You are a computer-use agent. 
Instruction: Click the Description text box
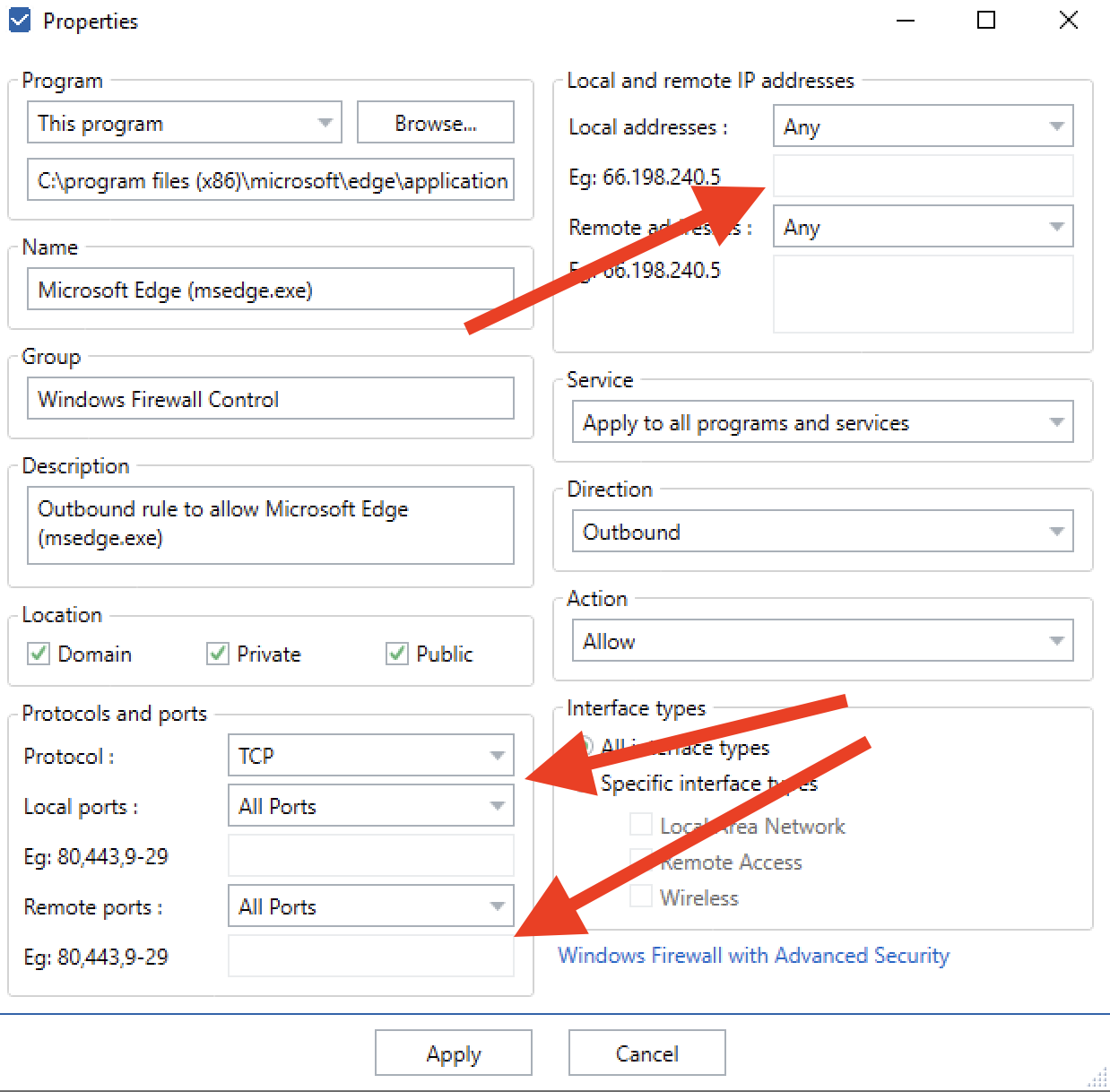tap(271, 524)
